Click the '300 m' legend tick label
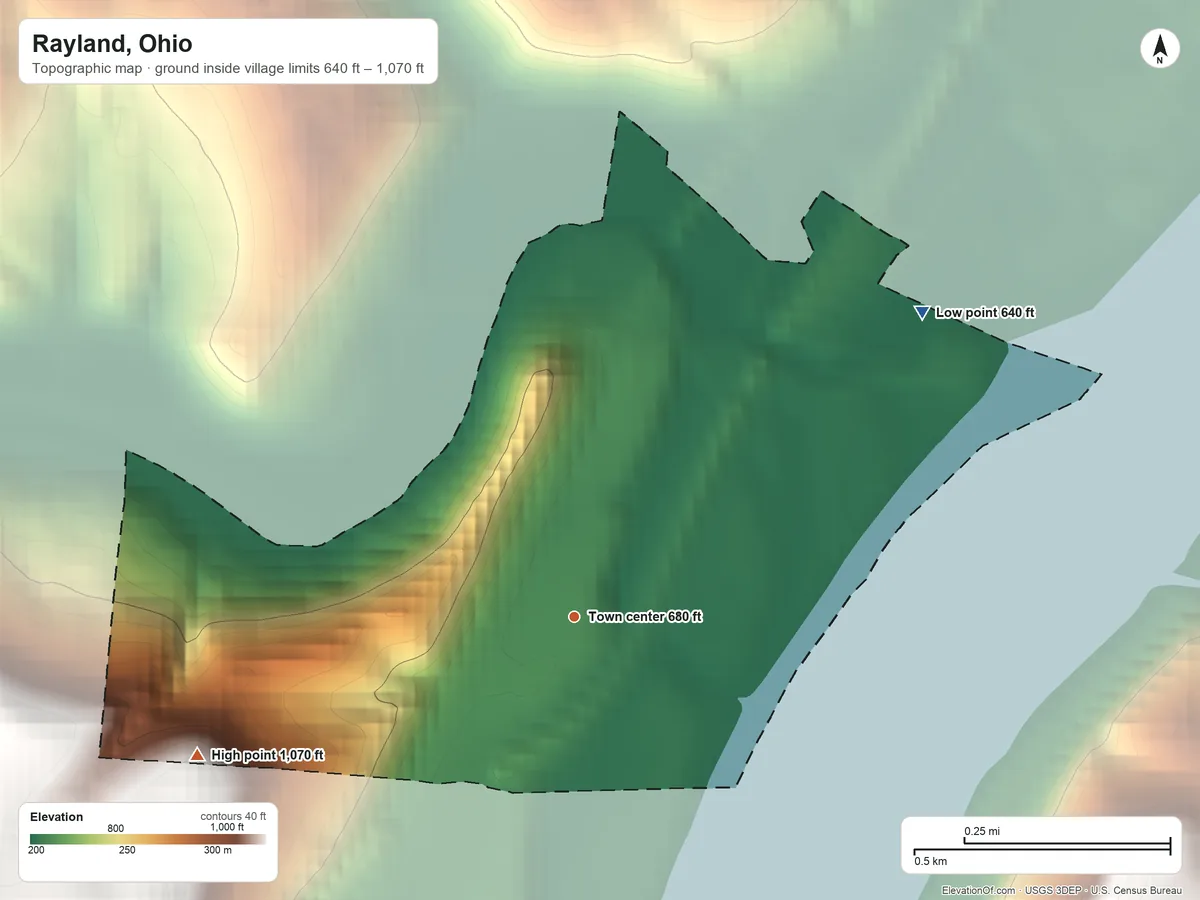This screenshot has width=1200, height=900. 218,851
